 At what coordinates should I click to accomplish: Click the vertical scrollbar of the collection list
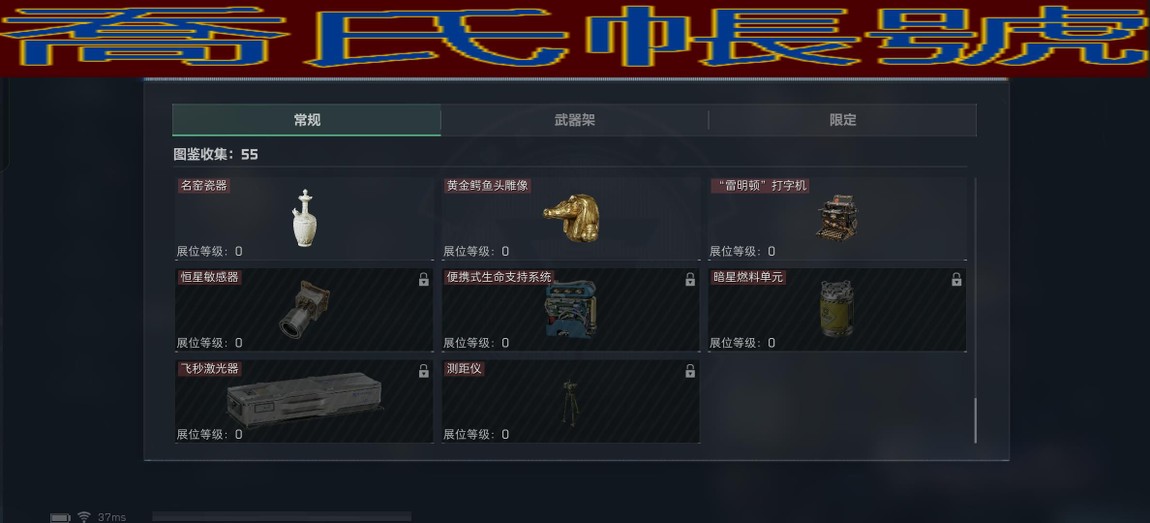(975, 420)
